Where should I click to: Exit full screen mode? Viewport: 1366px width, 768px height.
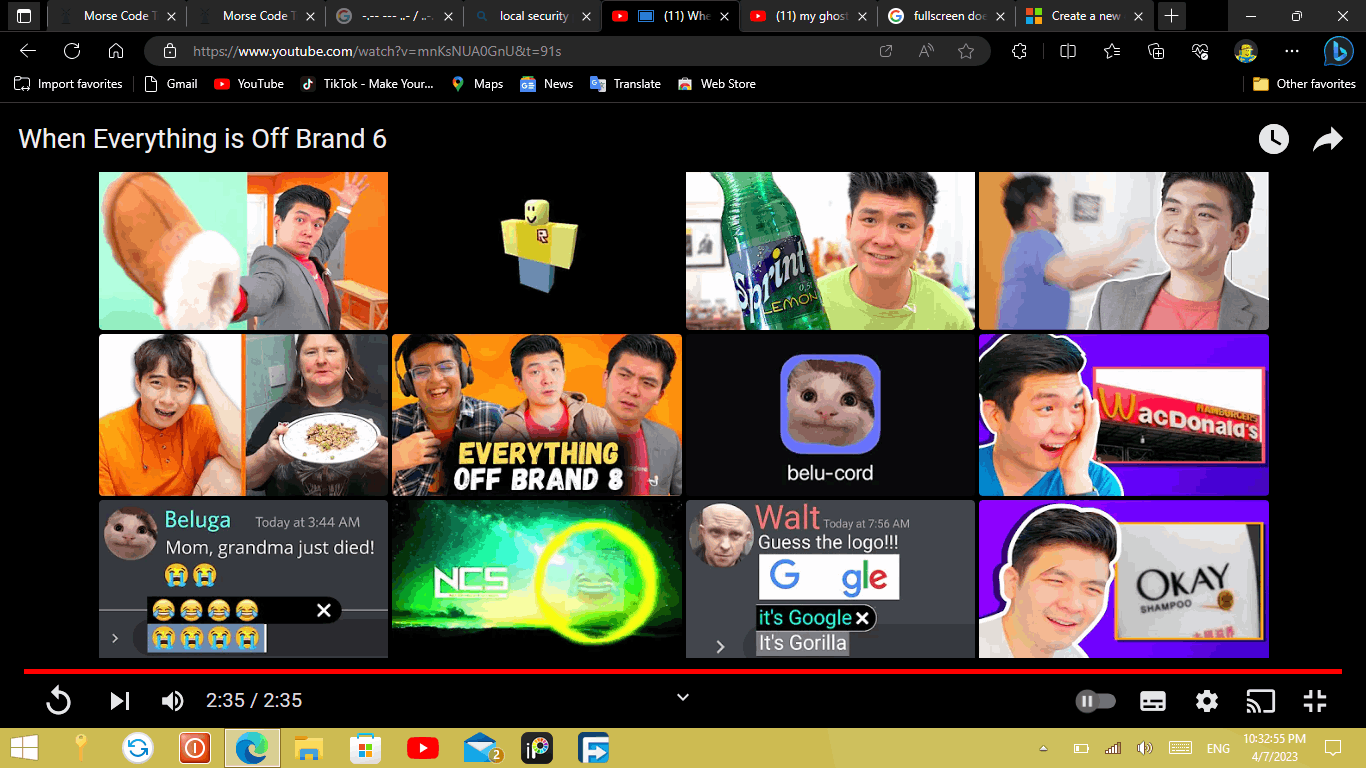1315,701
